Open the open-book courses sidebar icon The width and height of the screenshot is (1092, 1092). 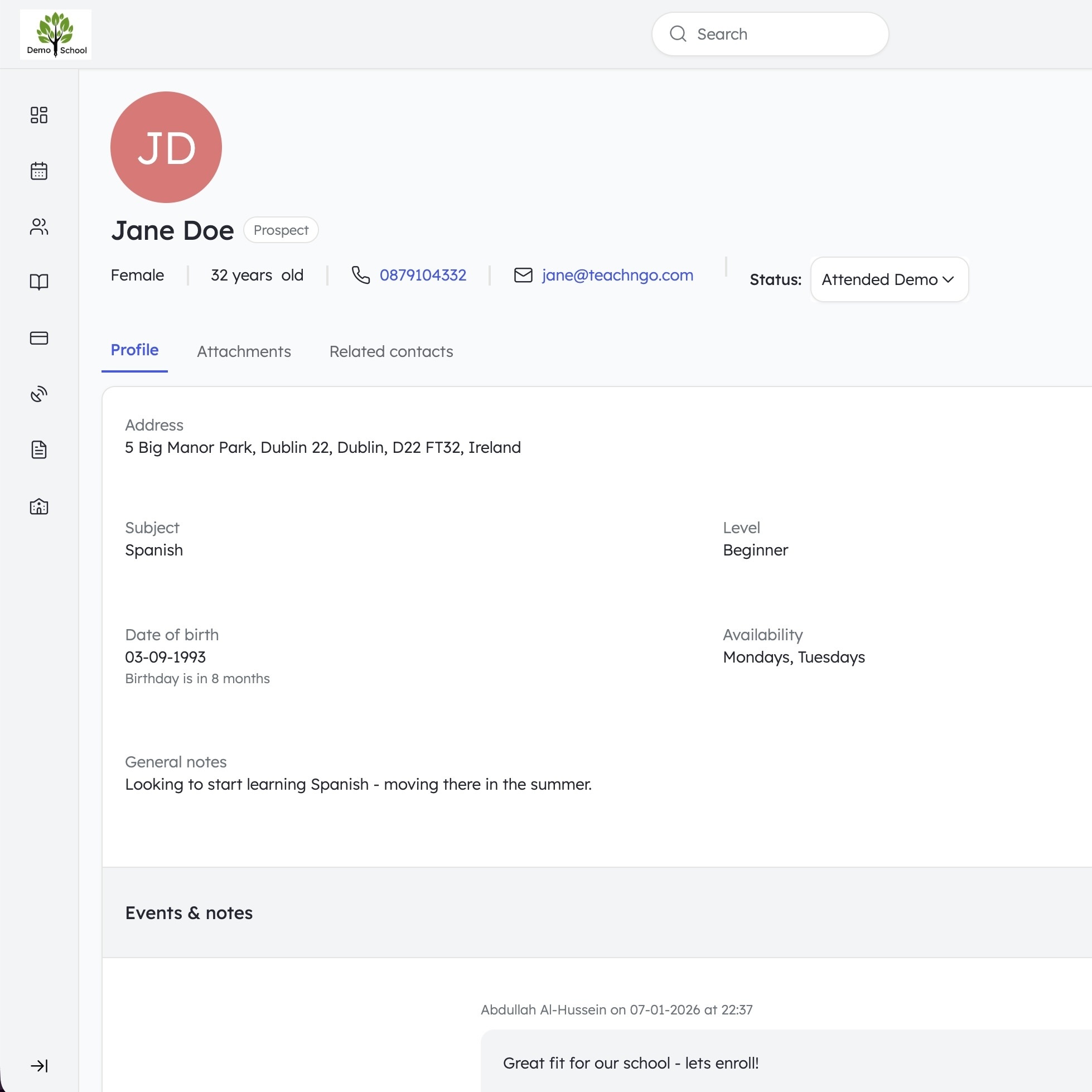pyautogui.click(x=39, y=282)
